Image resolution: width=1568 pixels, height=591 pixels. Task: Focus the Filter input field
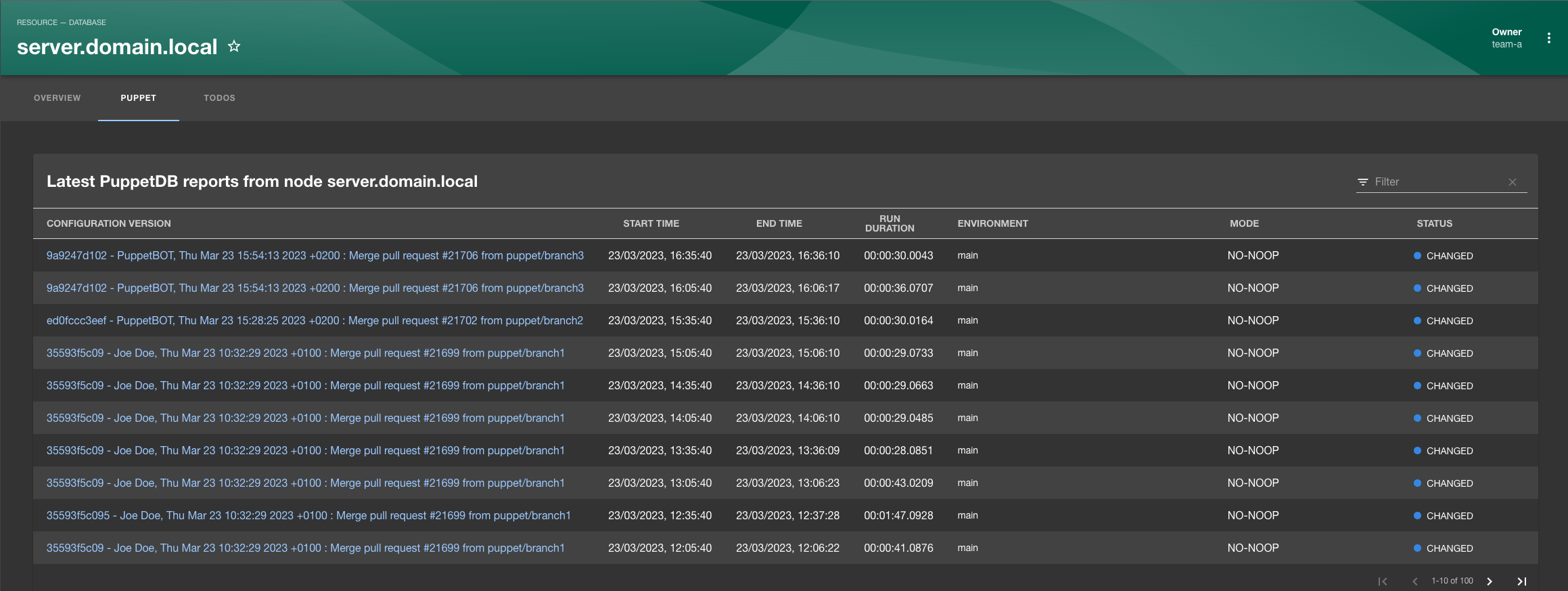(x=1437, y=182)
